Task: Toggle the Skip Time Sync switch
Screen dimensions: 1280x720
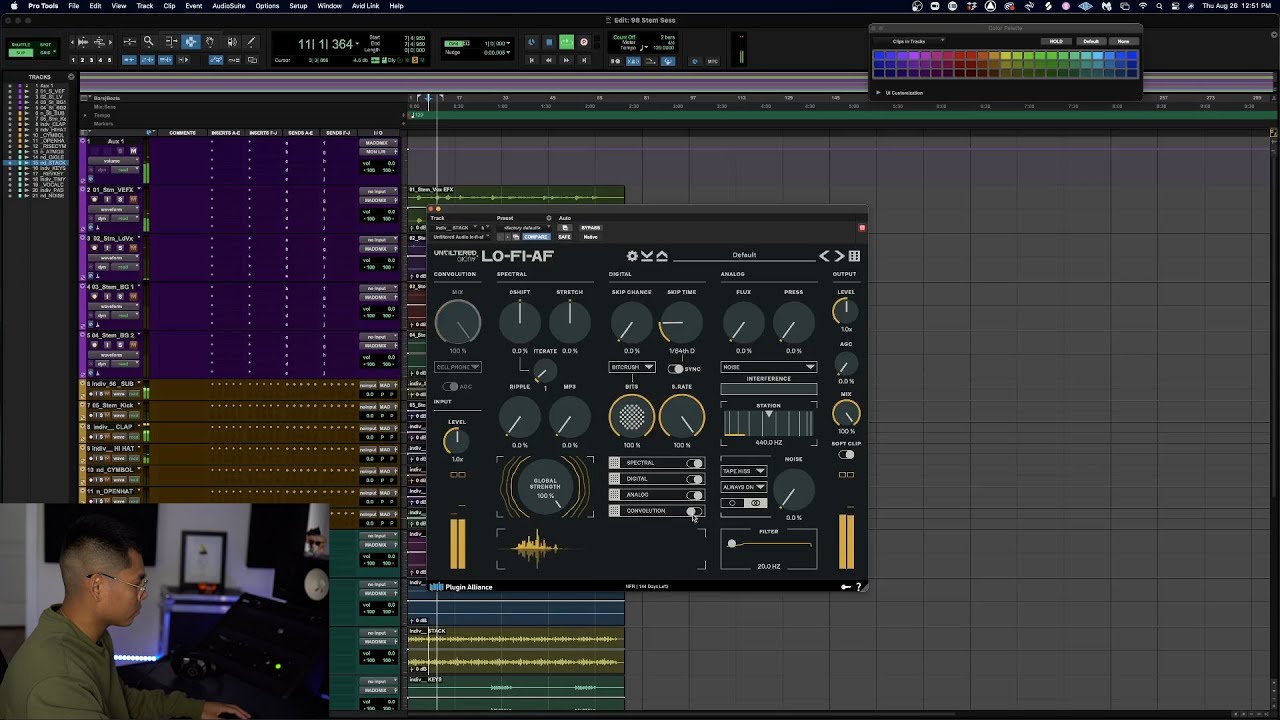Action: (x=676, y=369)
